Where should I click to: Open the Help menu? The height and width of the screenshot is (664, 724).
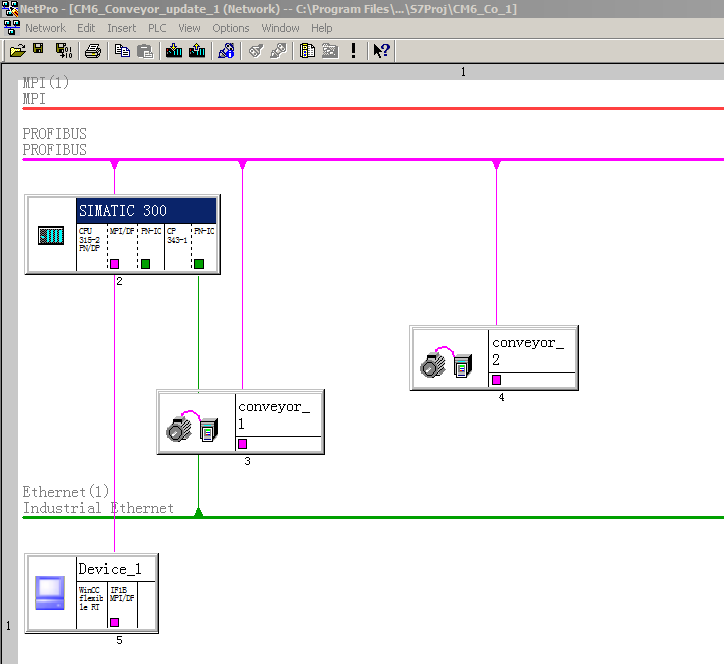tap(321, 28)
